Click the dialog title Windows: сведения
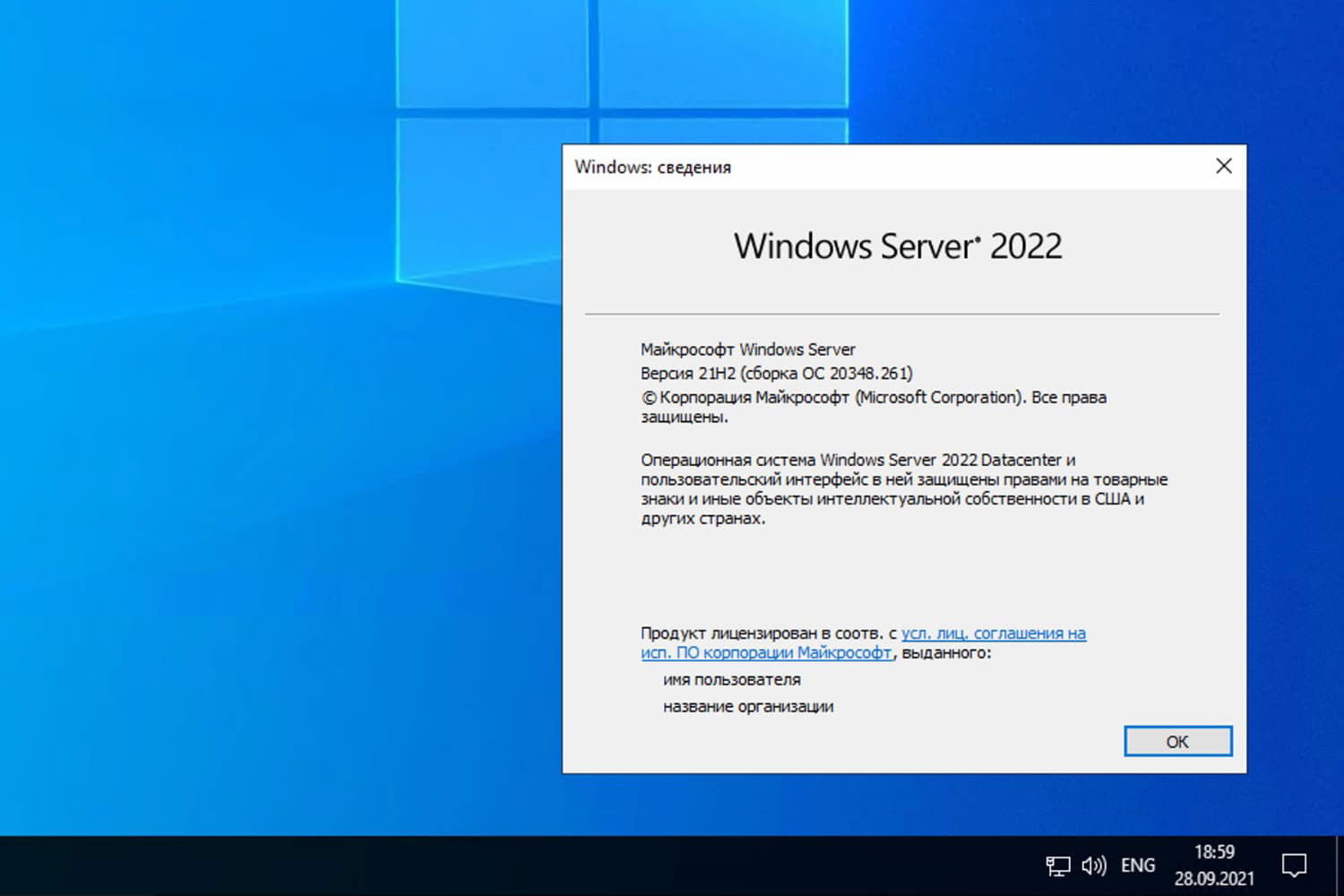 coord(653,167)
